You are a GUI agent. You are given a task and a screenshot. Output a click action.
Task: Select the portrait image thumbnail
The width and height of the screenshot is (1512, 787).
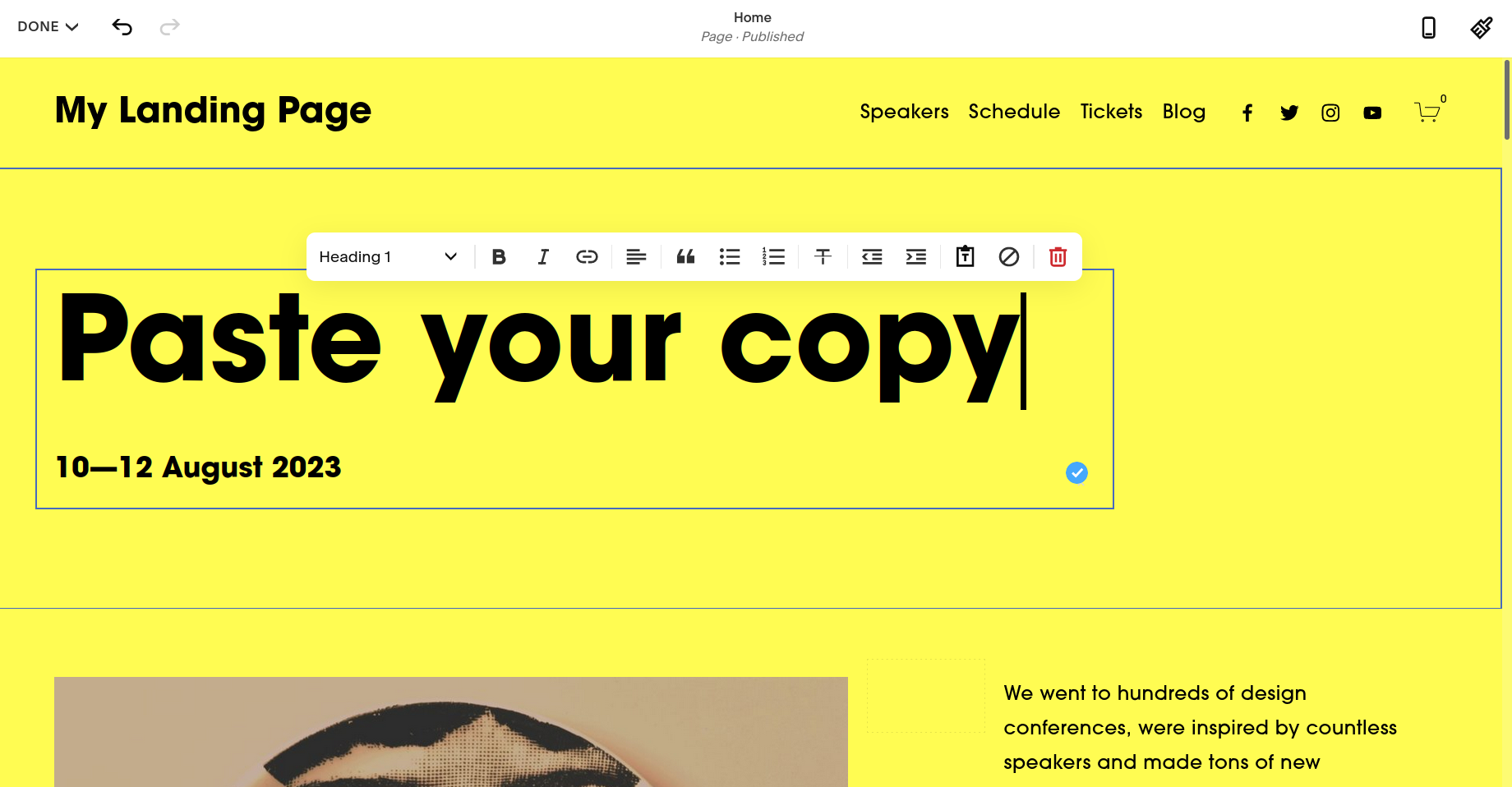pyautogui.click(x=451, y=732)
